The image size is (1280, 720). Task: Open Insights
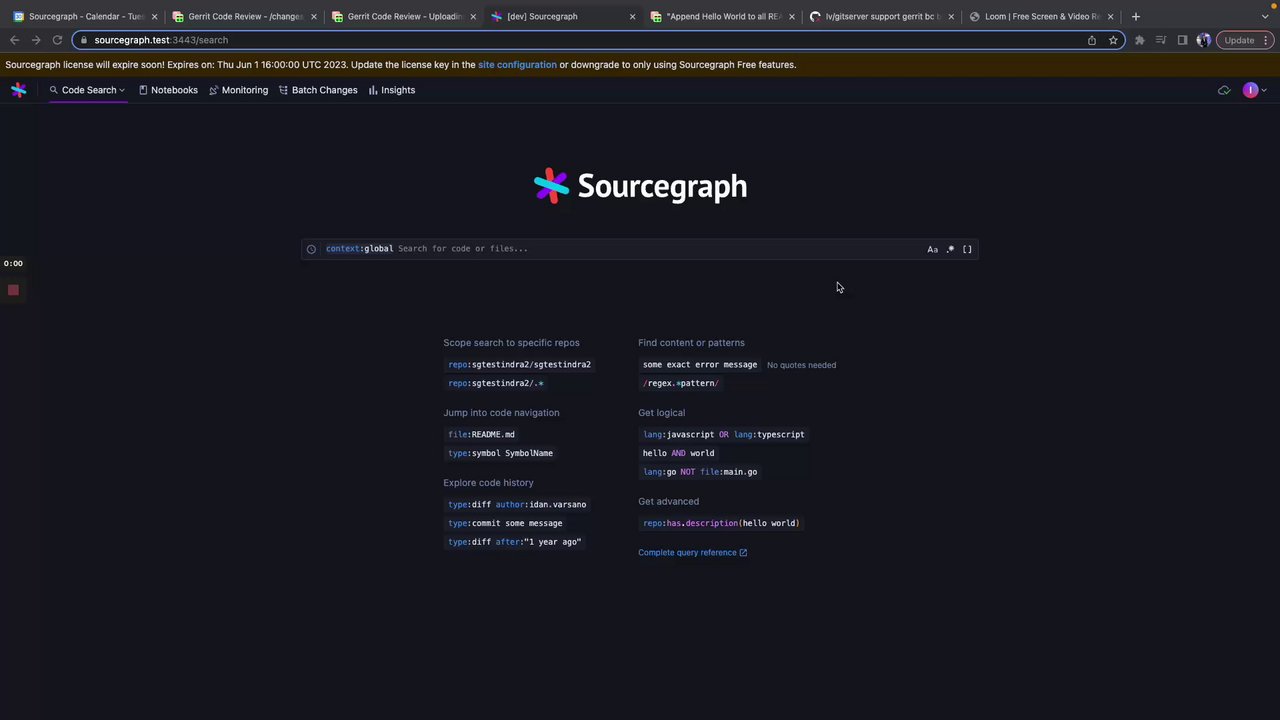391,90
